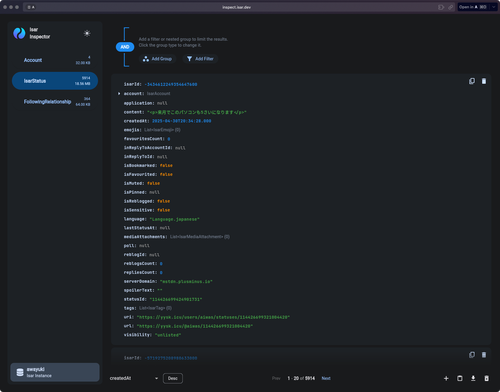Click the isReblogged false value

point(164,201)
